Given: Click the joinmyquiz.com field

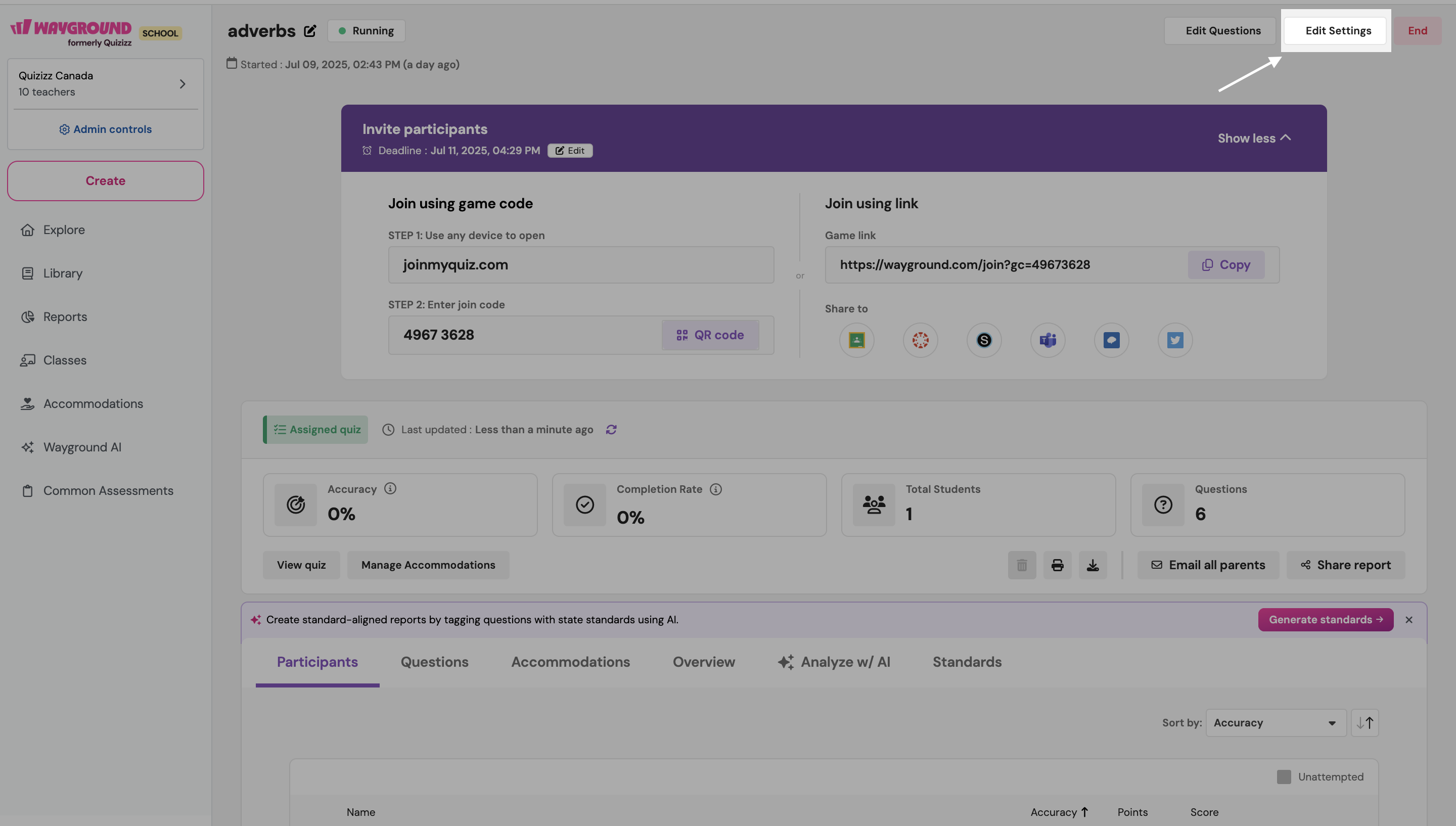Looking at the screenshot, I should click(580, 264).
